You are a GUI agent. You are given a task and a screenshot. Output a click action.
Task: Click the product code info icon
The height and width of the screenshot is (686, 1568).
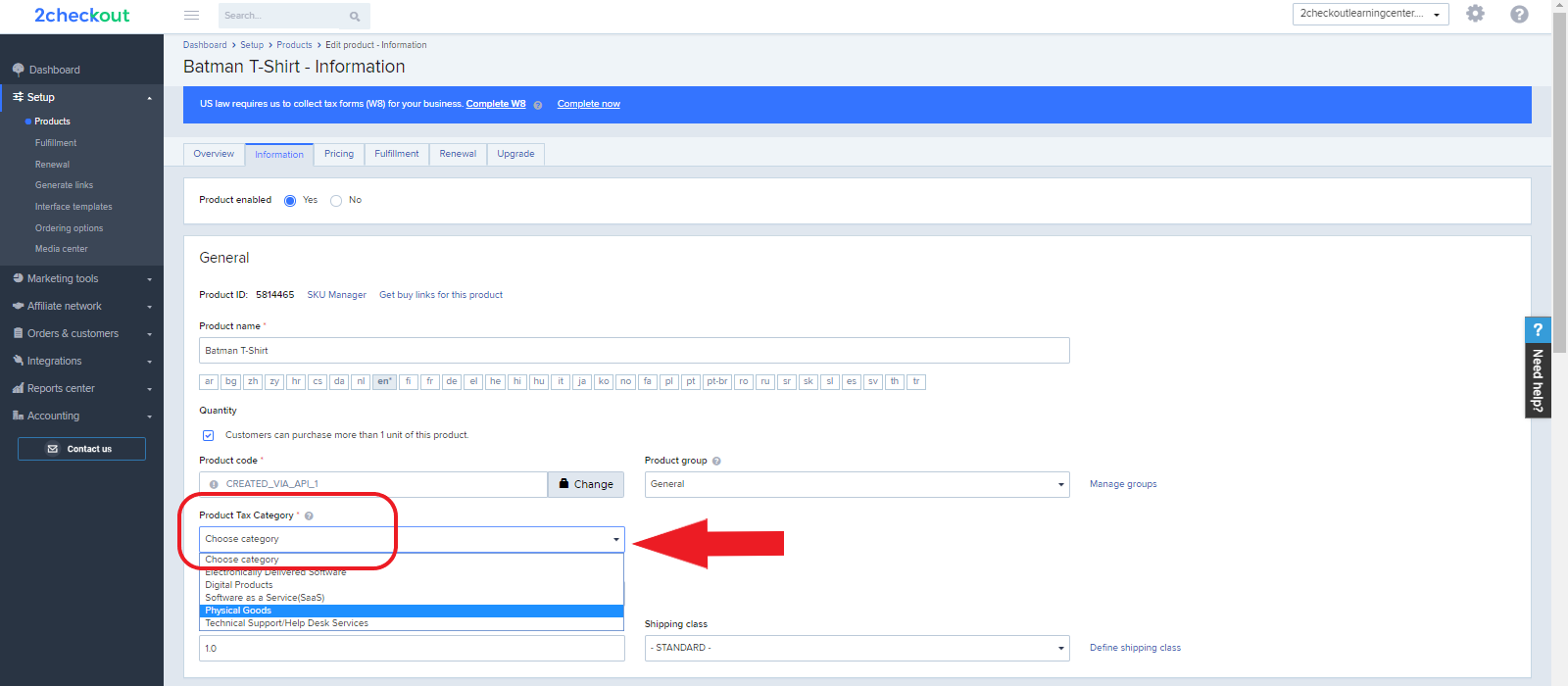[x=214, y=484]
